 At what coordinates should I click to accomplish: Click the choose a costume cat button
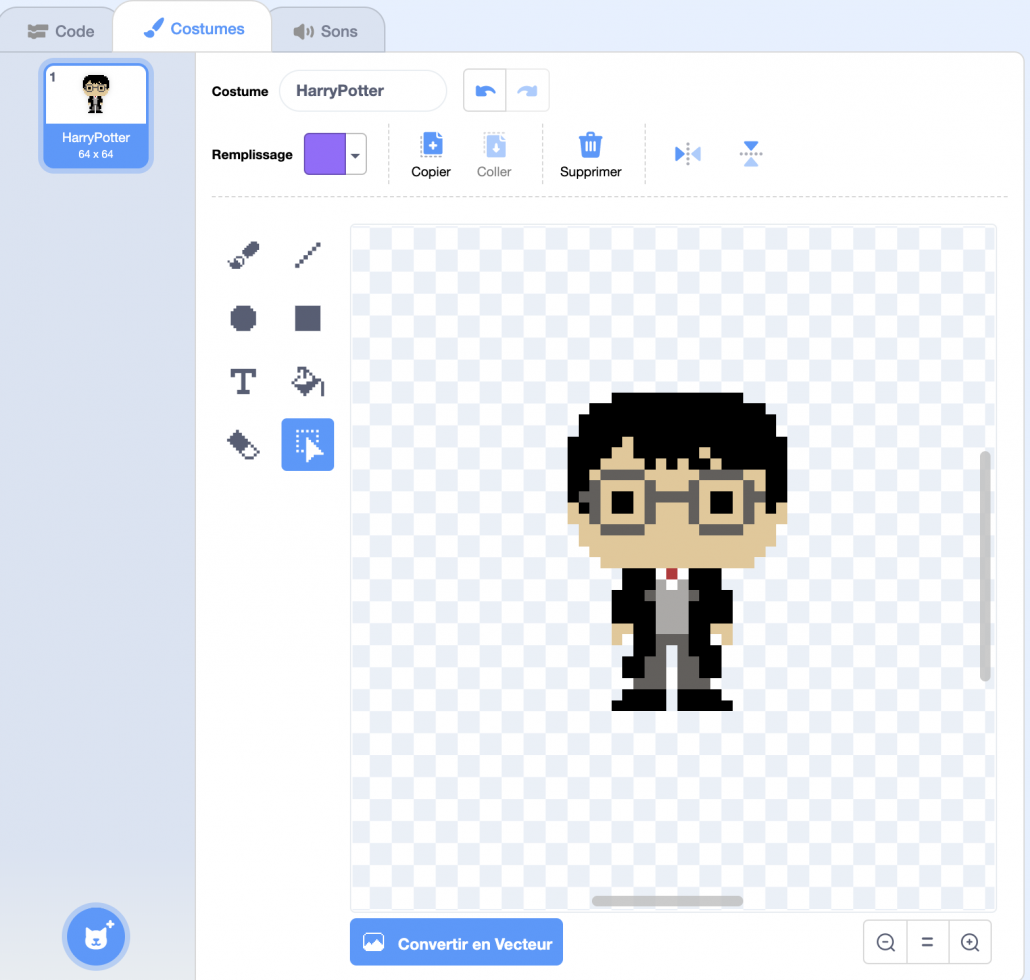coord(96,937)
